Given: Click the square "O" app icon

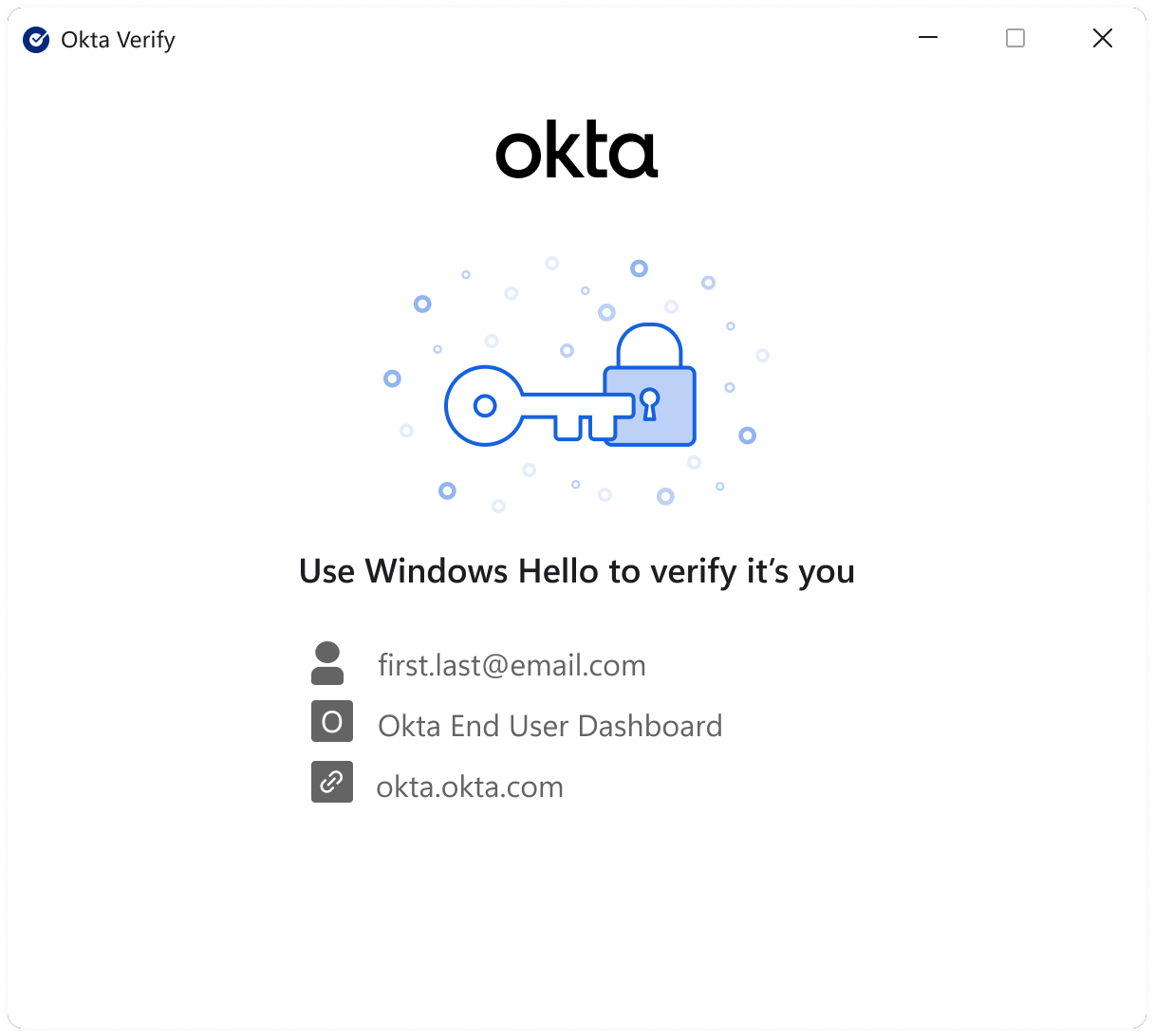Looking at the screenshot, I should pos(332,721).
